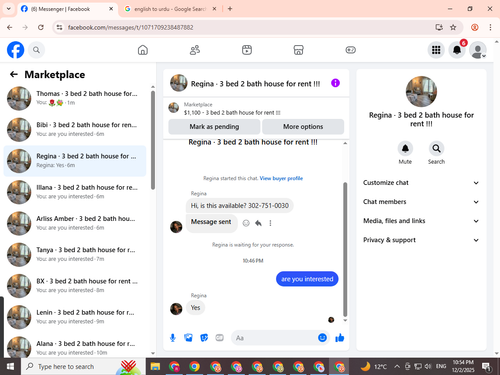This screenshot has height=375, width=500.
Task: Open emoji picker in message field
Action: [x=322, y=338]
